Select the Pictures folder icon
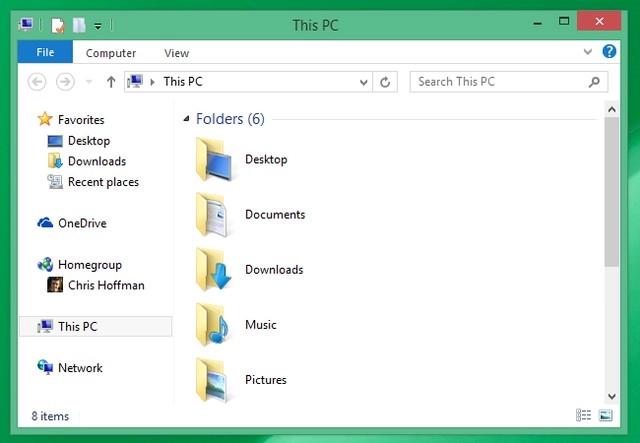 click(212, 380)
